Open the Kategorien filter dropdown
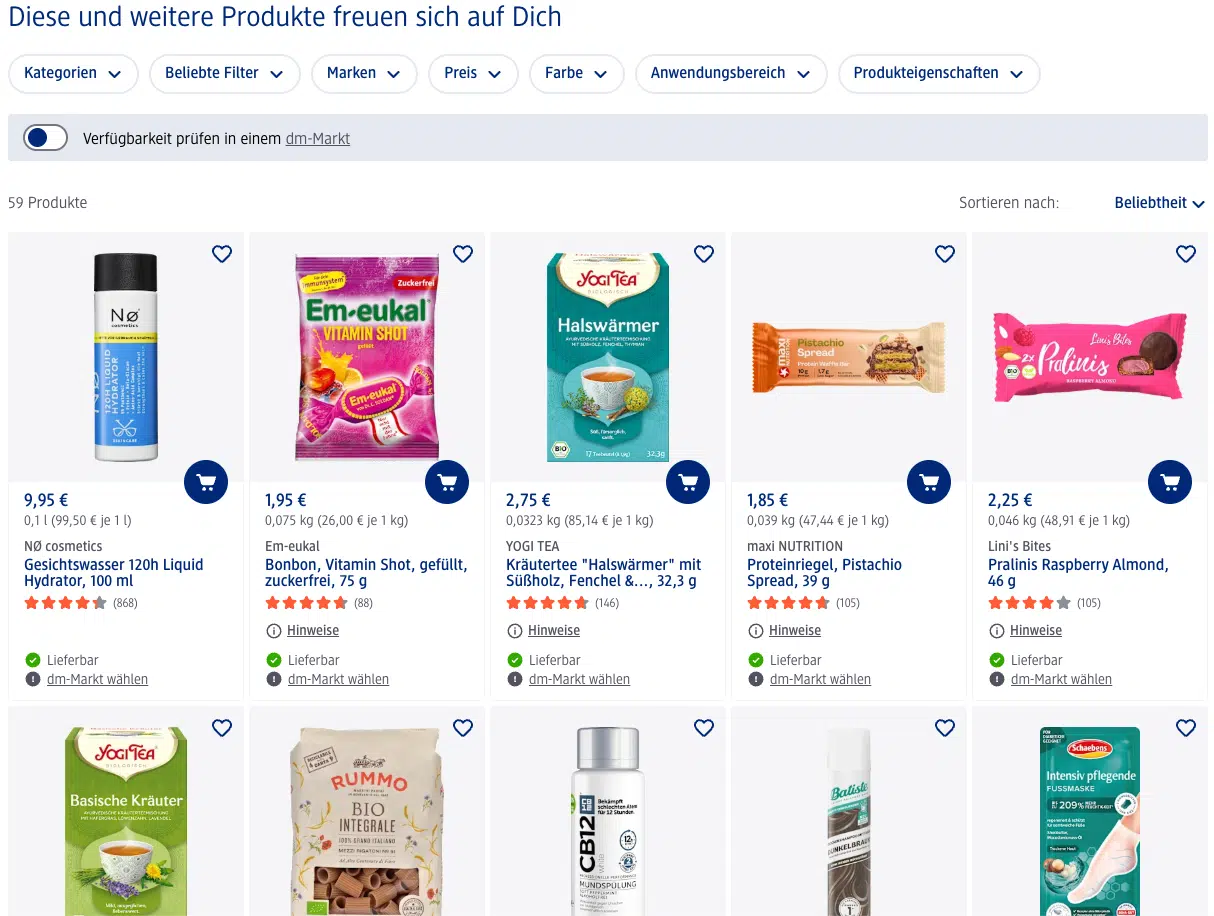The width and height of the screenshot is (1214, 916). 73,73
